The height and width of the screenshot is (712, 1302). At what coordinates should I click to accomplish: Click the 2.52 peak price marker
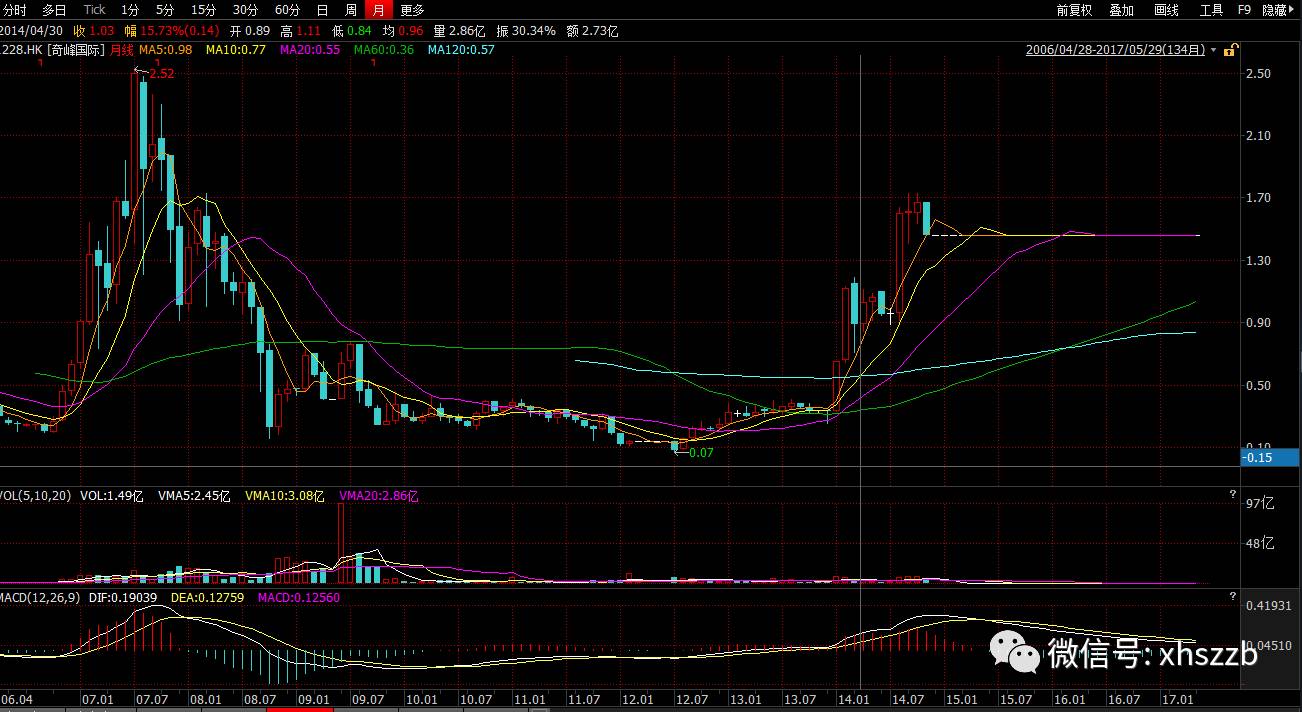pos(162,73)
